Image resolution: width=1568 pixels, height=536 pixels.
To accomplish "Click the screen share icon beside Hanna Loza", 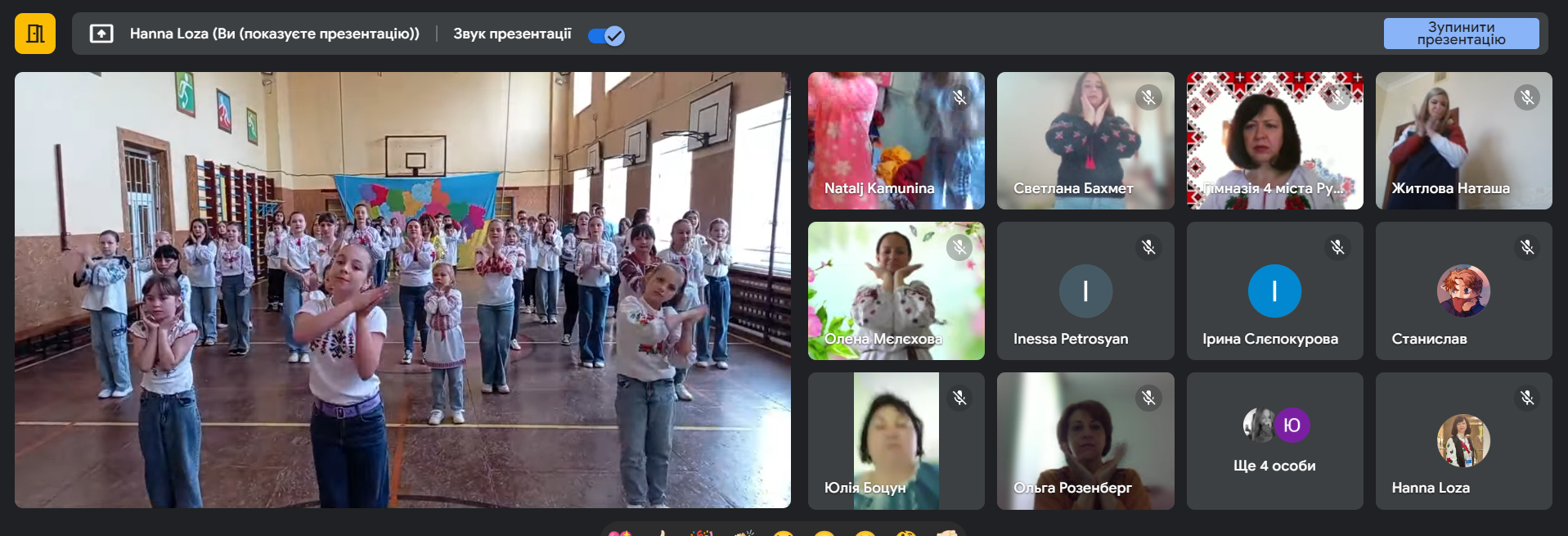I will 101,34.
